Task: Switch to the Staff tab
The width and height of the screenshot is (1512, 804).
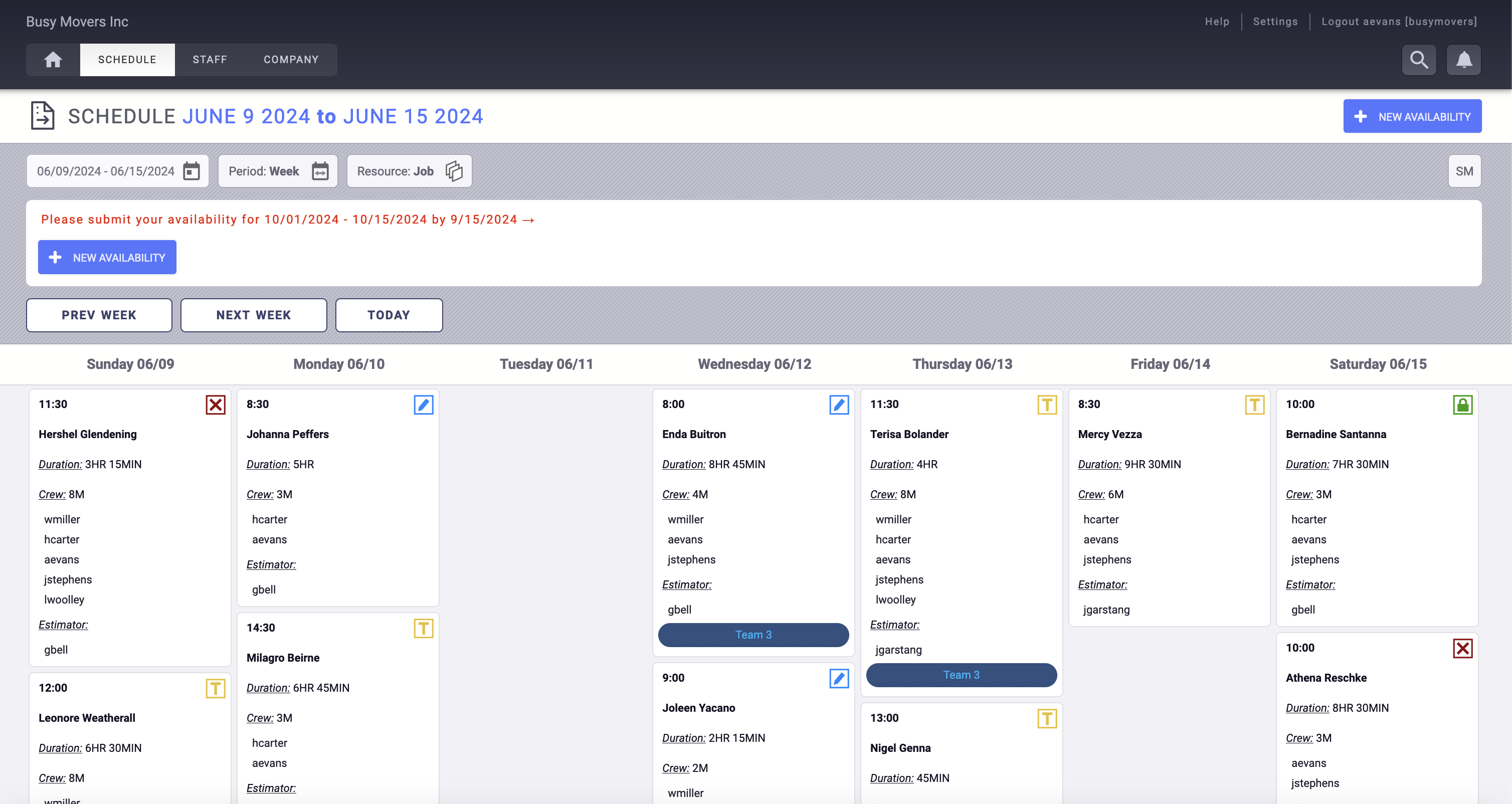Action: click(210, 59)
